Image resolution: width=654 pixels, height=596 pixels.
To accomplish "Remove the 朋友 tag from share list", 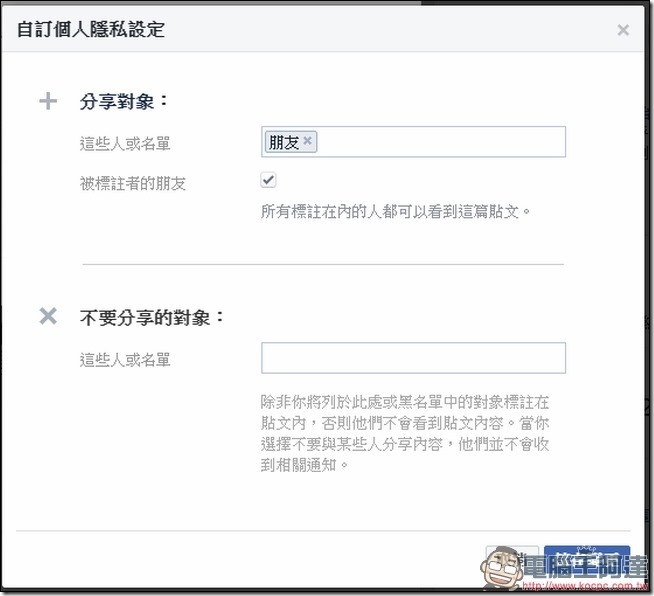I will [x=307, y=141].
